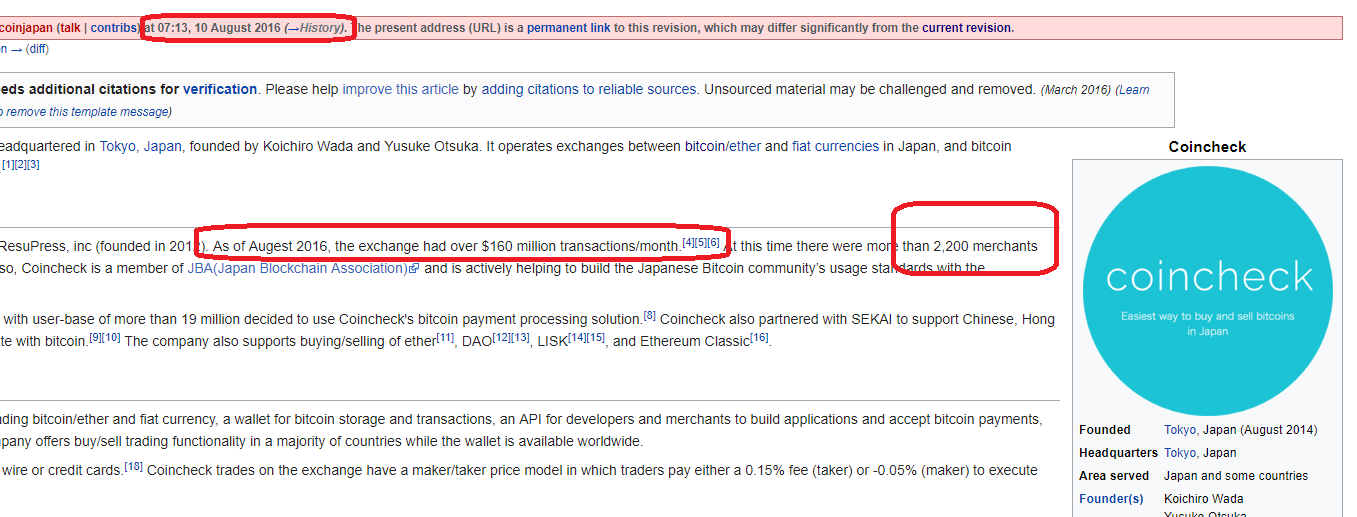
Task: Click the '(diff)' link under the notice
Action: [36, 48]
